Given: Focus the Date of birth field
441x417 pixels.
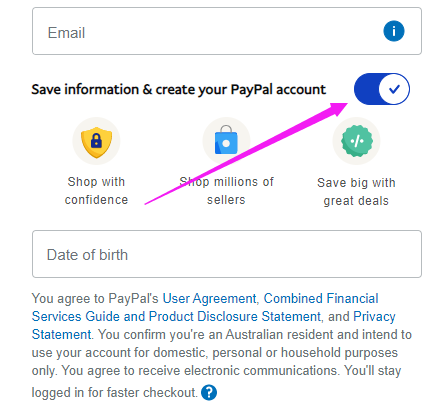Looking at the screenshot, I should 227,254.
